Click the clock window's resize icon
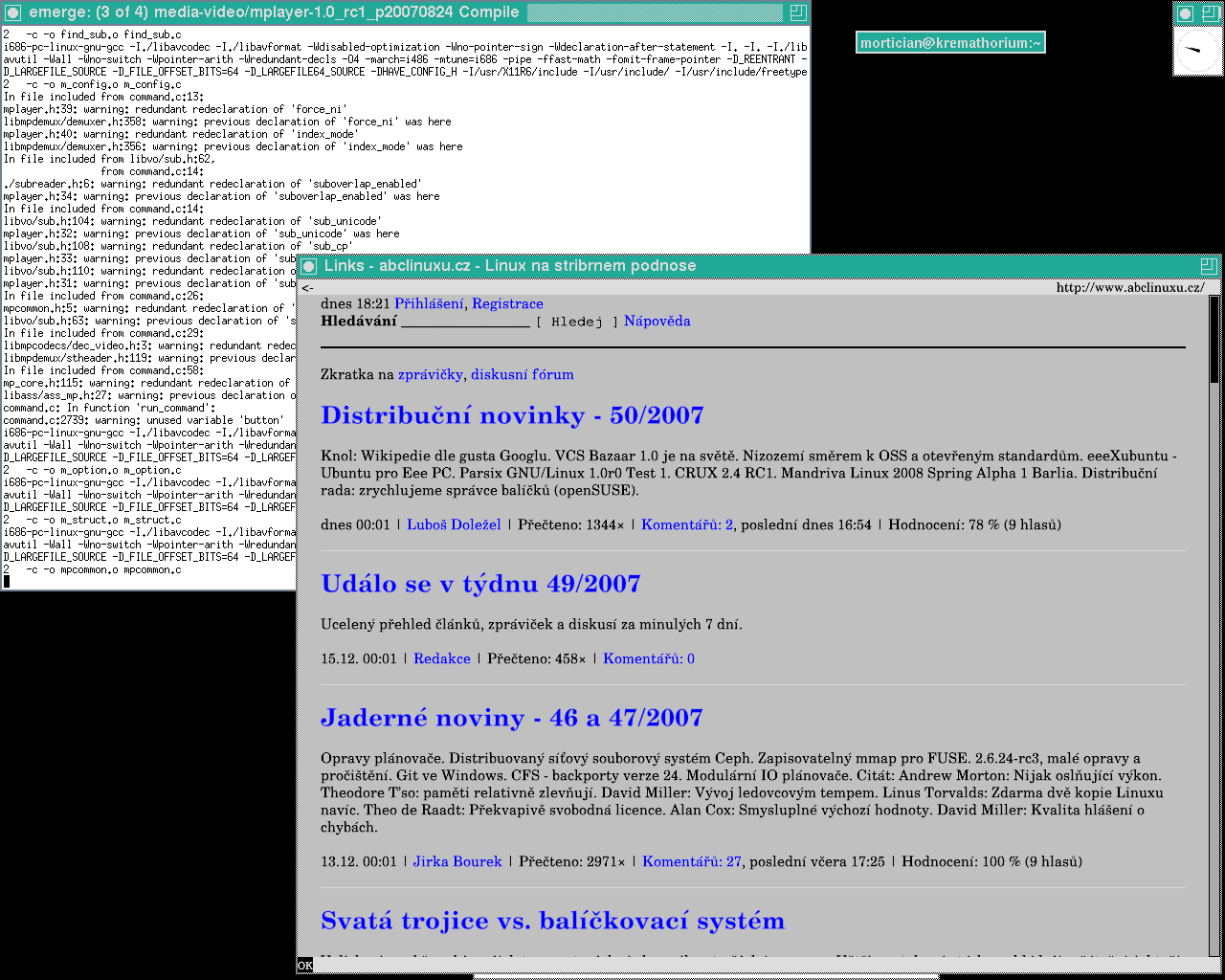Image resolution: width=1225 pixels, height=980 pixels. coord(1211,13)
